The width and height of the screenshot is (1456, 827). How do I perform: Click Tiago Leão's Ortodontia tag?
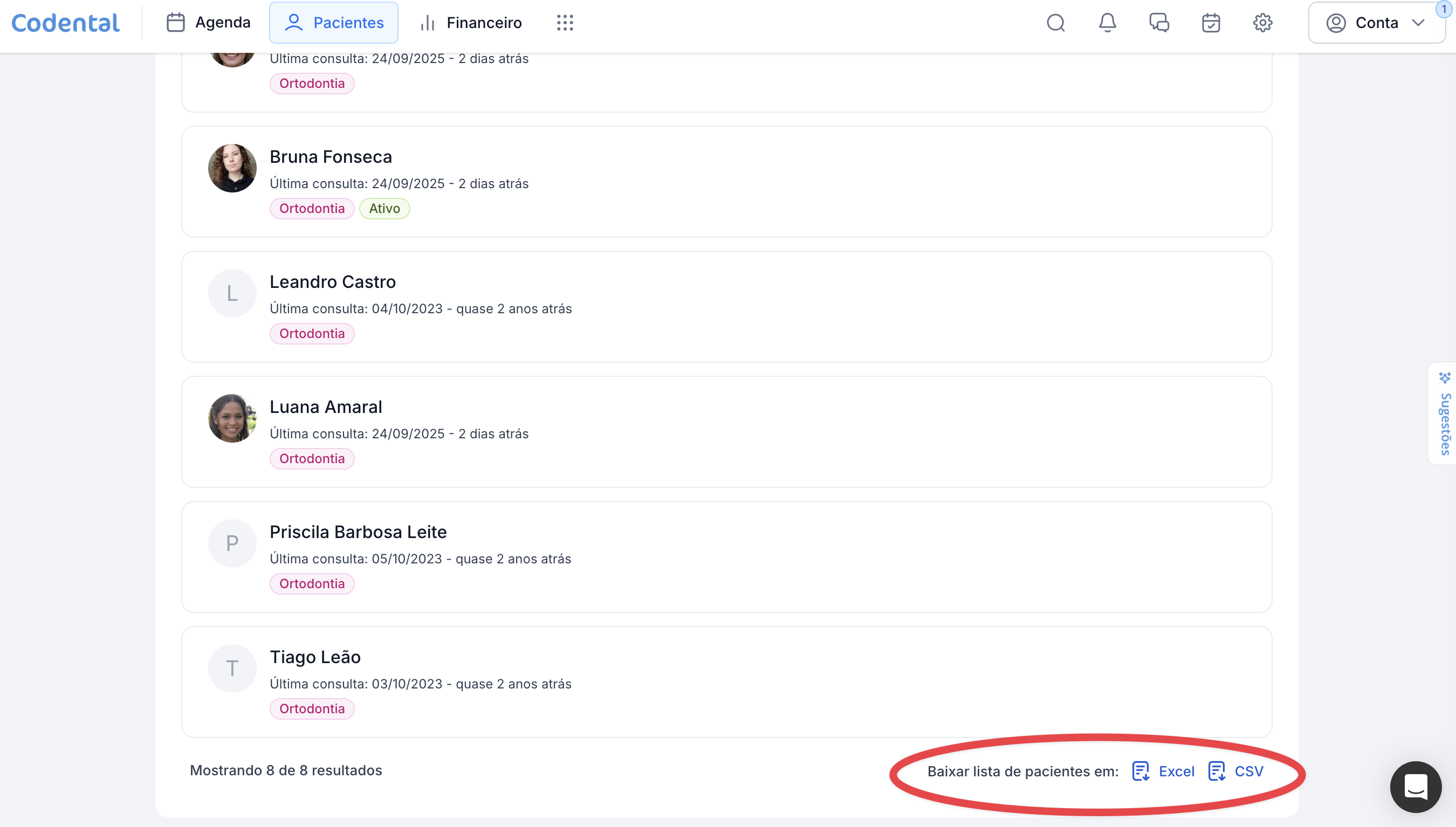[312, 708]
